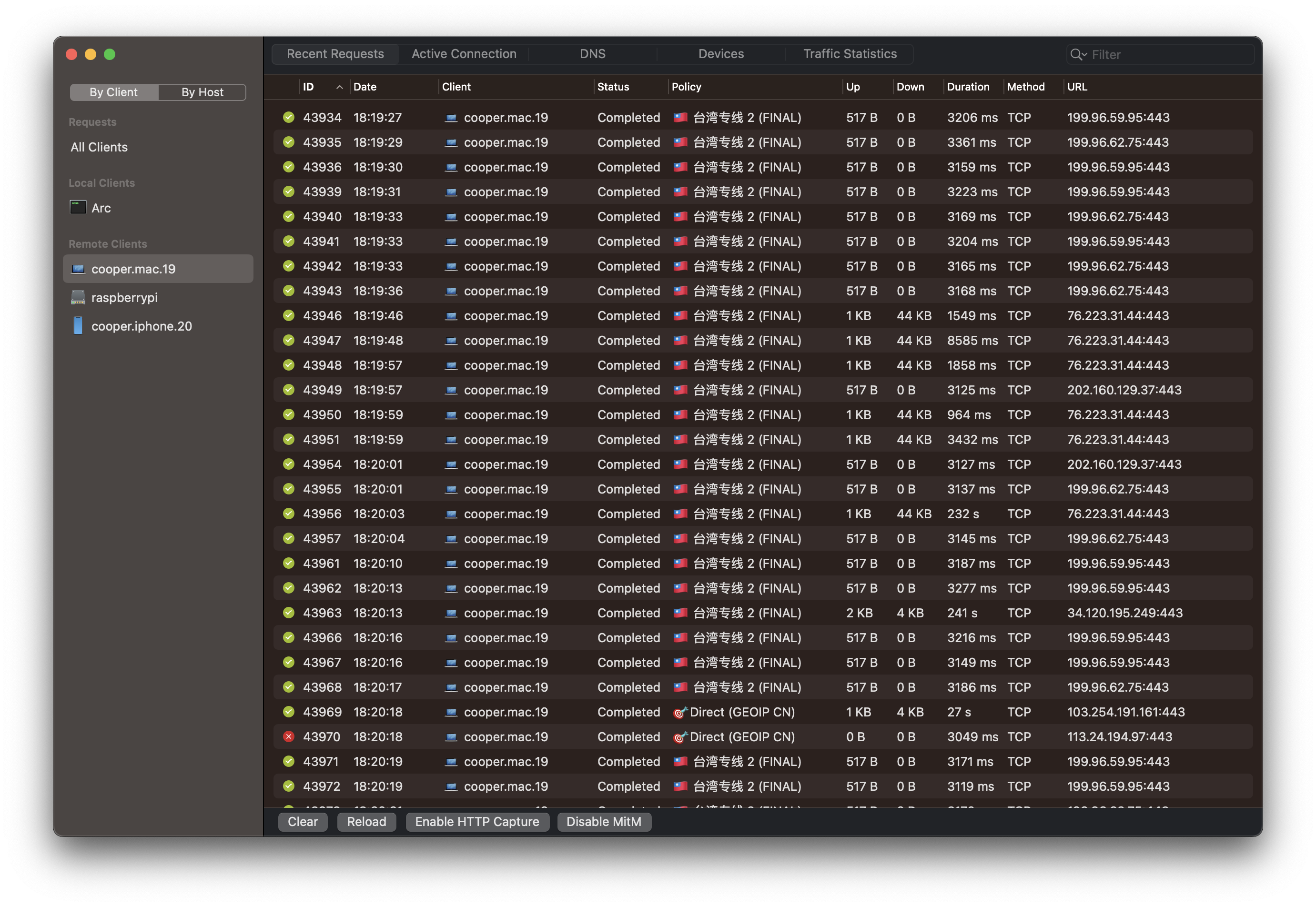Viewport: 1316px width, 907px height.
Task: Switch sidebar to By Client view
Action: click(x=114, y=92)
